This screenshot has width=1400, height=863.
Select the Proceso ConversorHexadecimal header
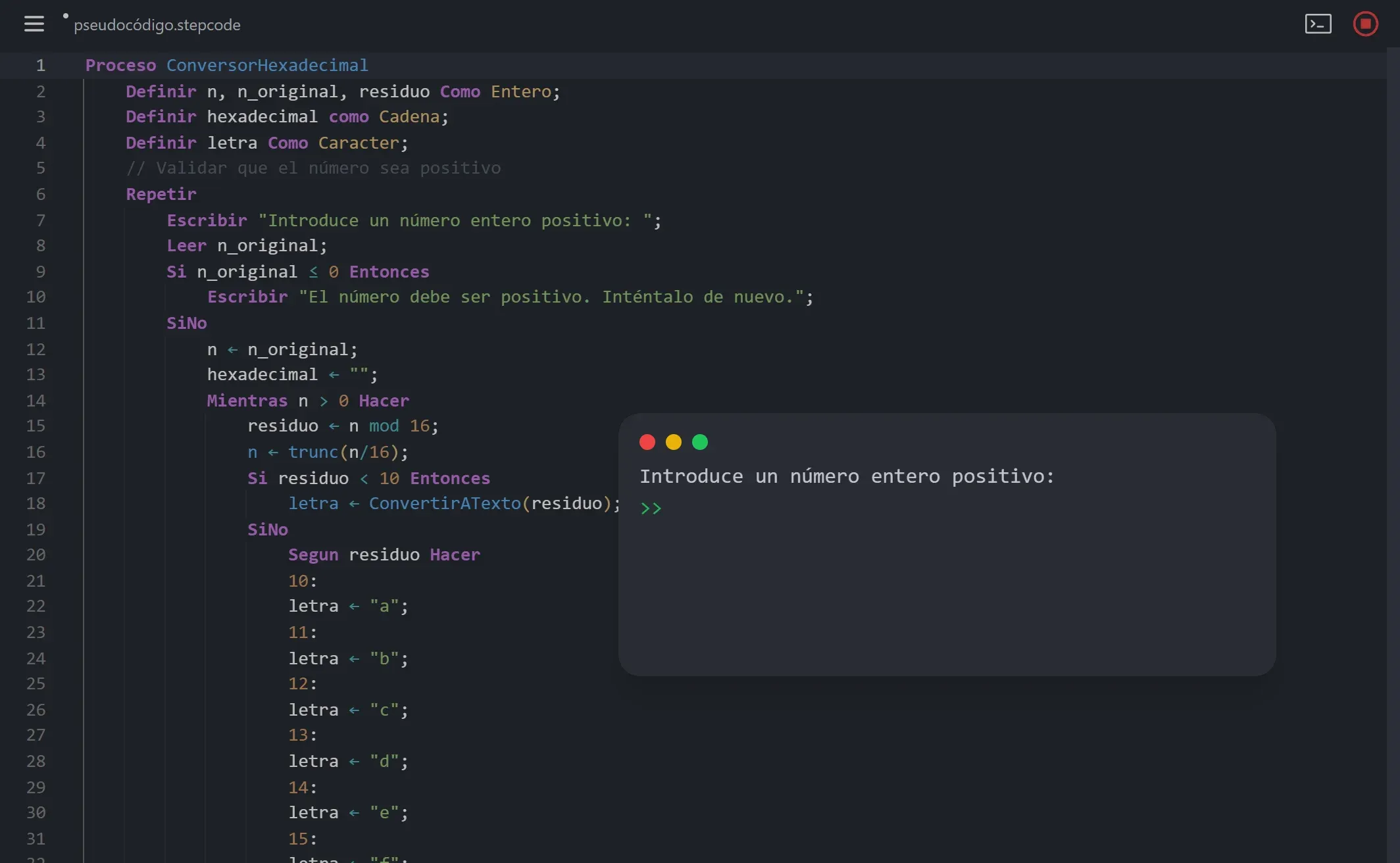pos(226,65)
